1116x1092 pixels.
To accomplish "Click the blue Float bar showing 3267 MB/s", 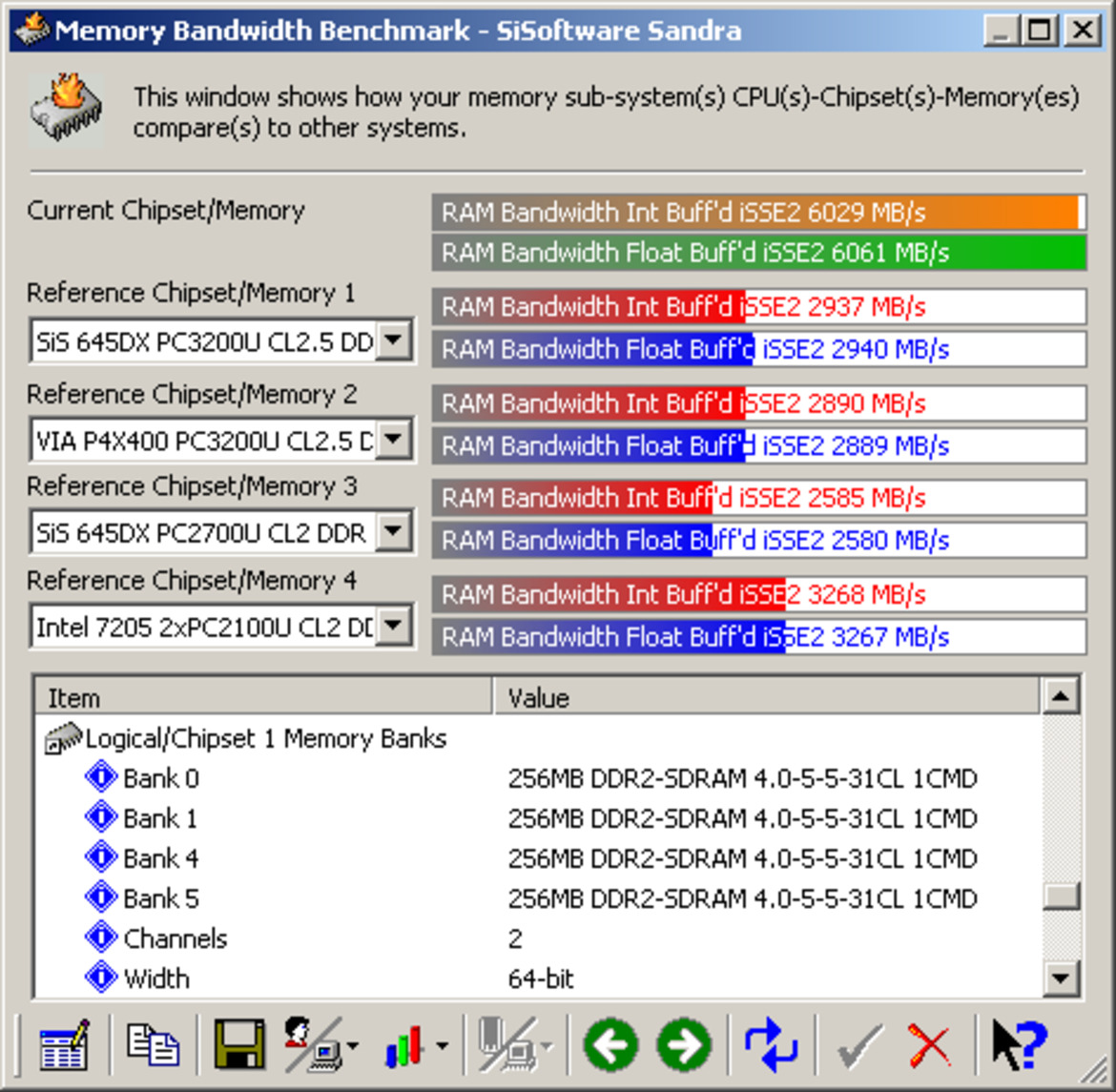I will [758, 636].
